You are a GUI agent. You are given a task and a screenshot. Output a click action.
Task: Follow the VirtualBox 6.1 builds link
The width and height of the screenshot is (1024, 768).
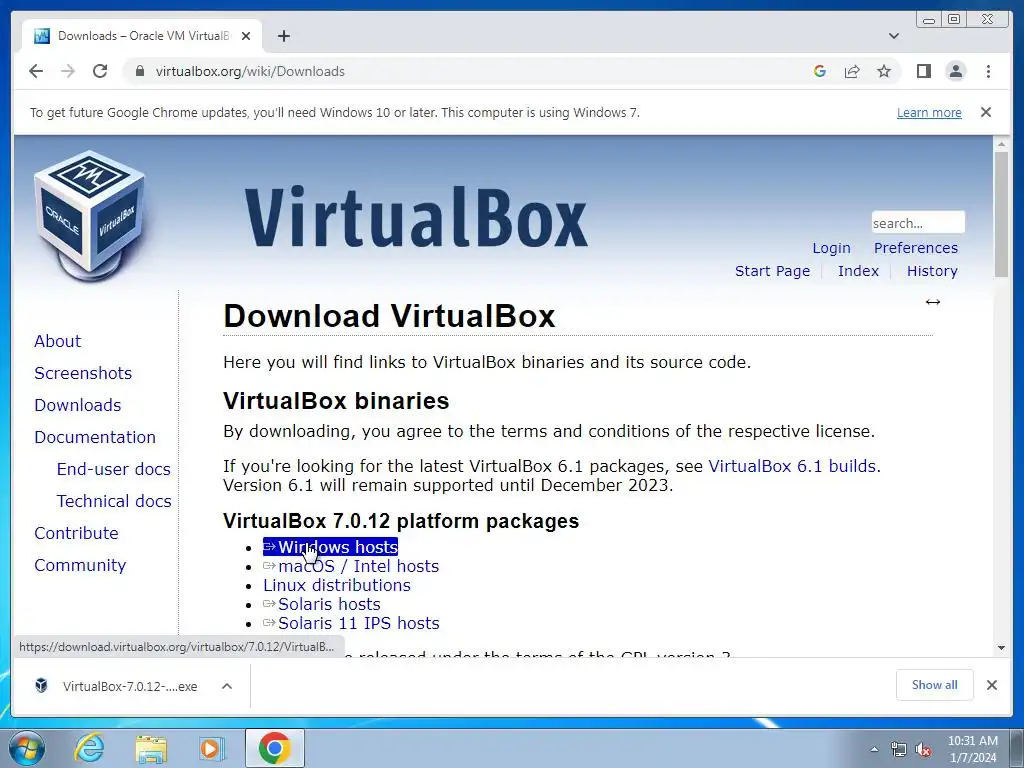pos(794,466)
